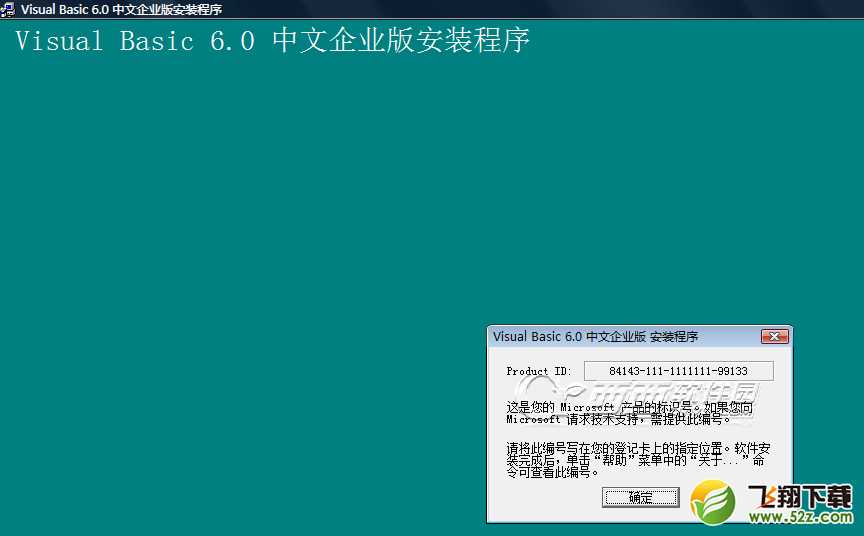Click the setup icon in the main title bar
The width and height of the screenshot is (864, 536).
7,9
